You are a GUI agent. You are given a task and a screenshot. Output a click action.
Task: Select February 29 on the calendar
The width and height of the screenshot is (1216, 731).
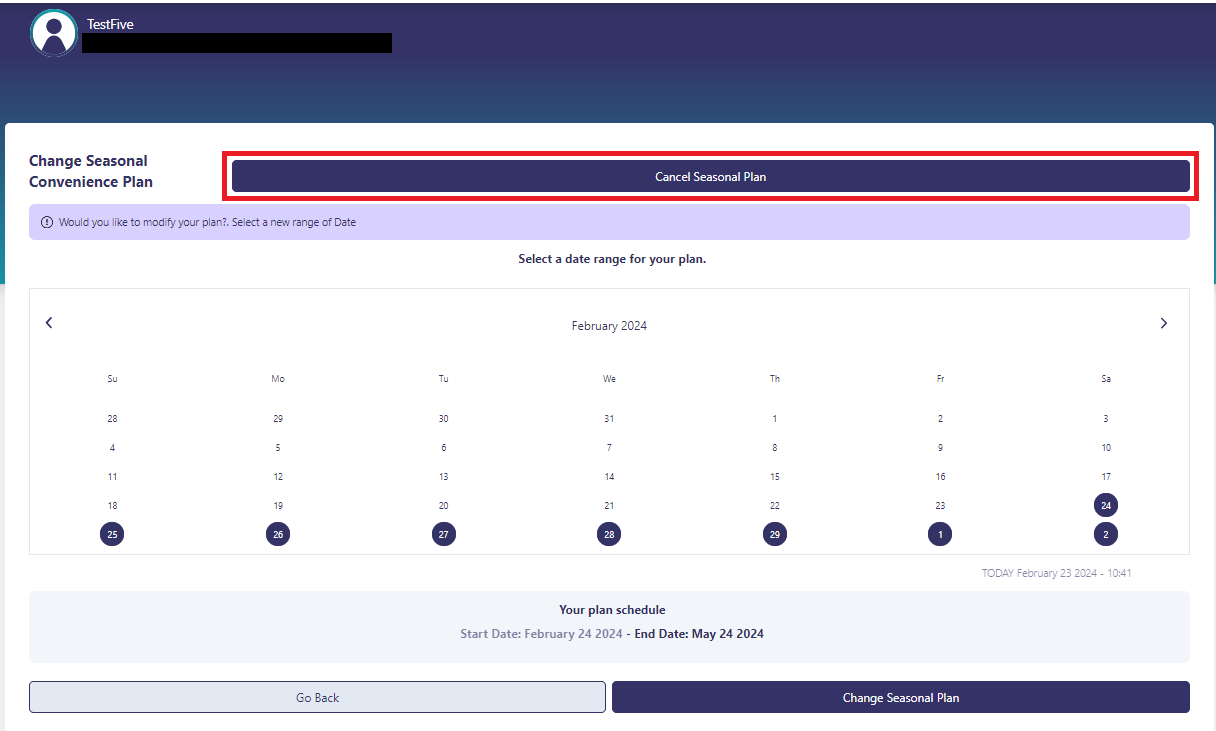(x=774, y=534)
